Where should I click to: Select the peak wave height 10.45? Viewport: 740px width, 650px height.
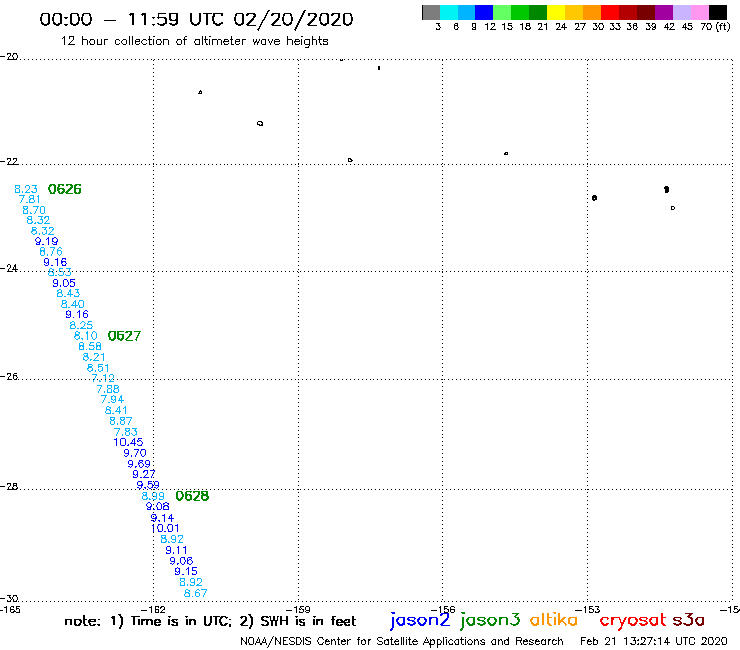(128, 442)
